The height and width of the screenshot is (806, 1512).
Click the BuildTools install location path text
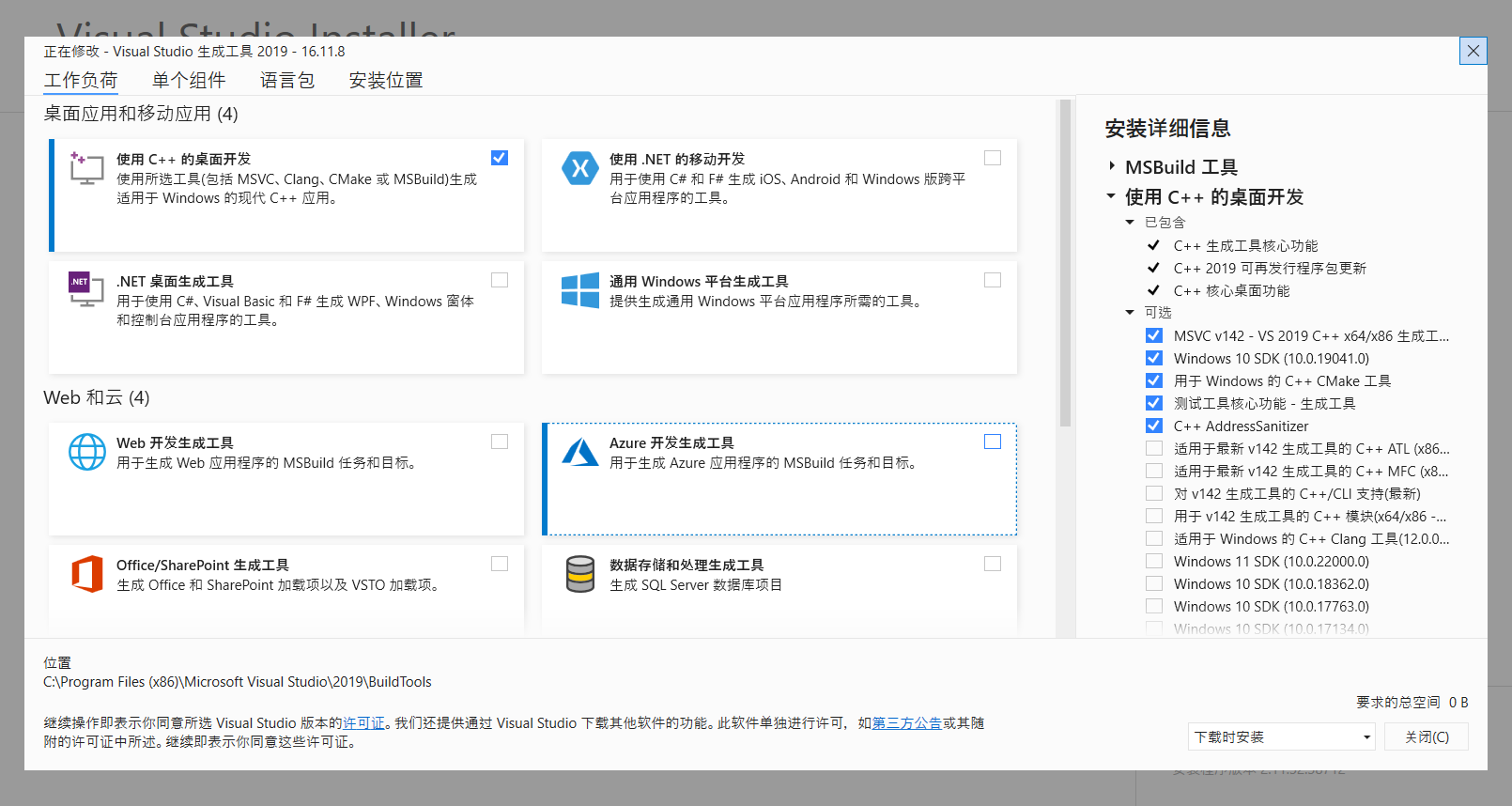[238, 682]
